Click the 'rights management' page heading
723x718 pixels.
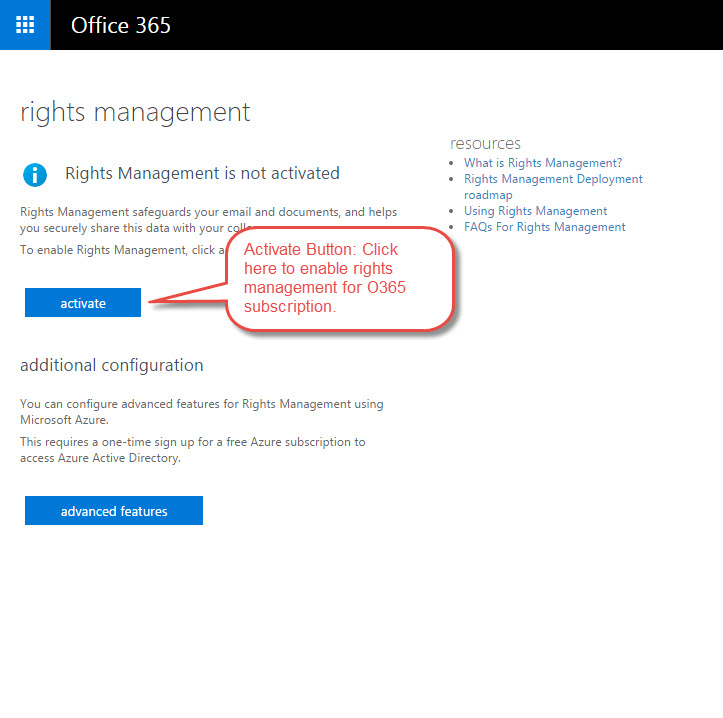coord(135,113)
